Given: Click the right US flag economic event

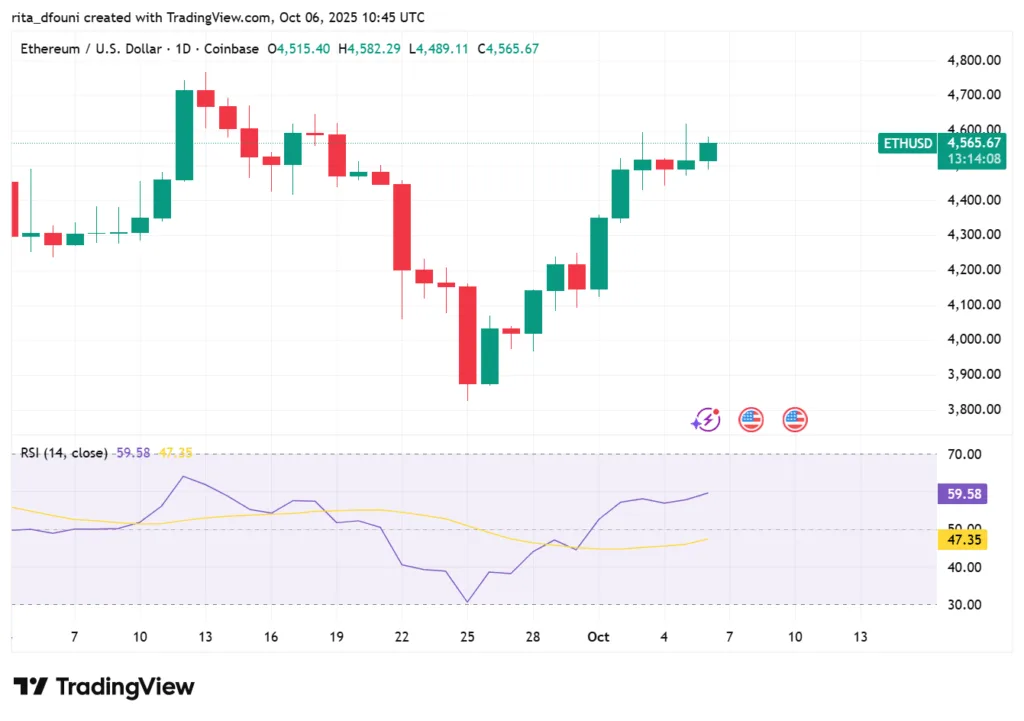Looking at the screenshot, I should [795, 420].
